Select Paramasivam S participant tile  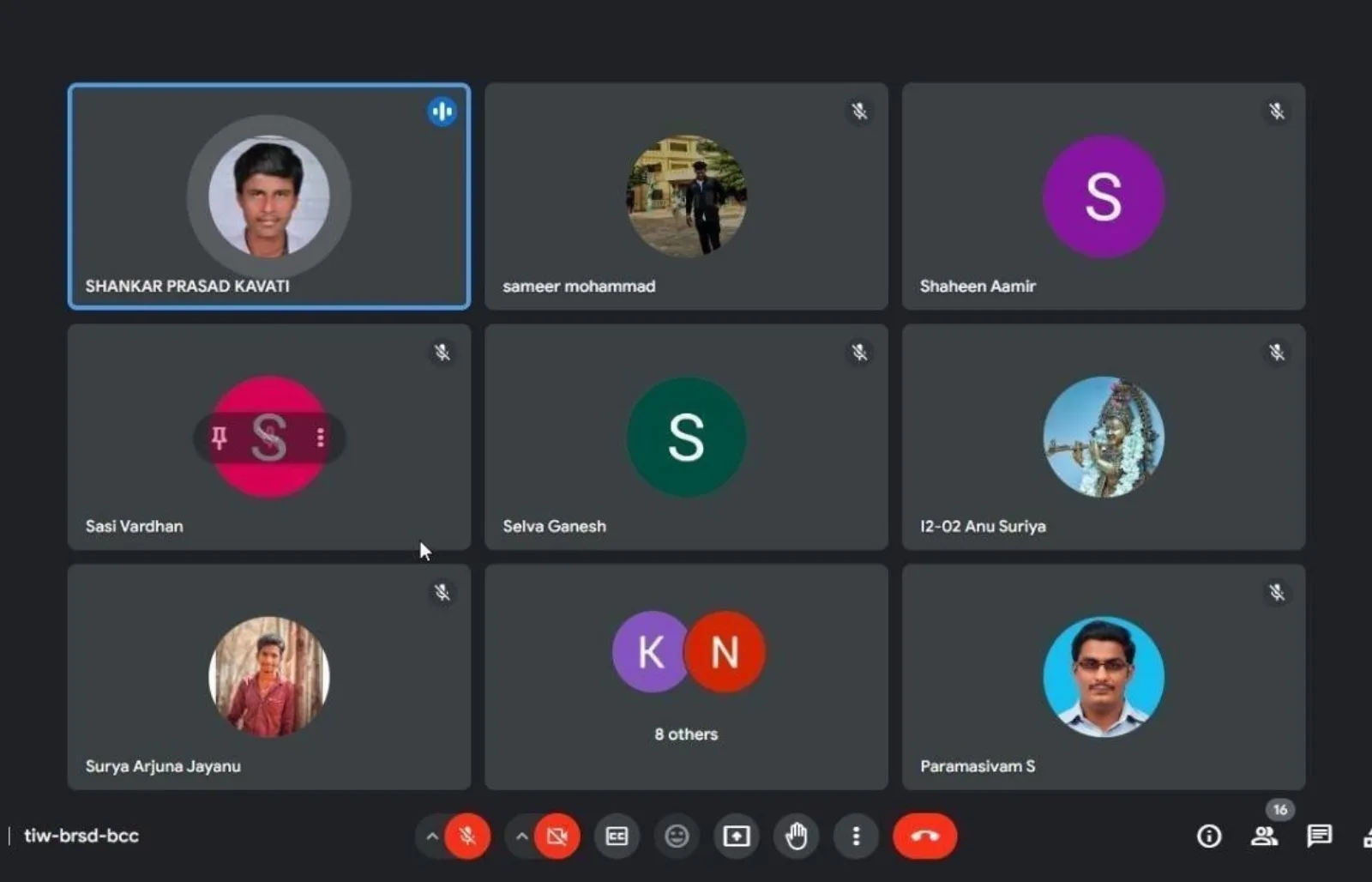[x=1104, y=677]
